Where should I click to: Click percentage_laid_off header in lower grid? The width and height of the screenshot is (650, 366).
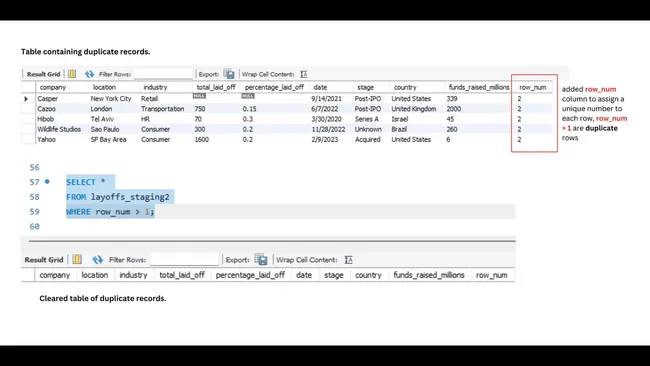(x=250, y=275)
